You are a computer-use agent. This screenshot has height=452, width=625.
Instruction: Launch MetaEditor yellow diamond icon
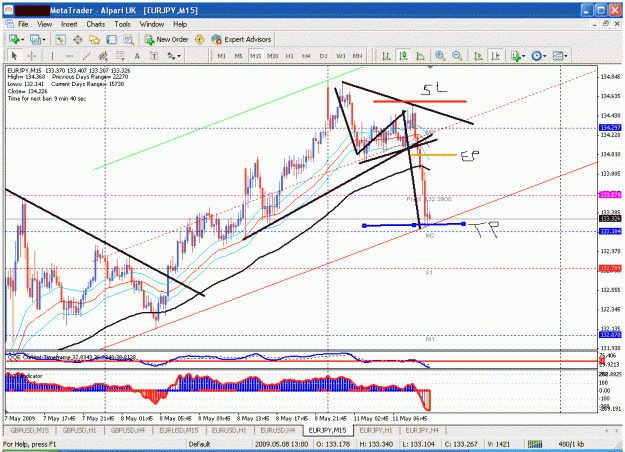(200, 39)
